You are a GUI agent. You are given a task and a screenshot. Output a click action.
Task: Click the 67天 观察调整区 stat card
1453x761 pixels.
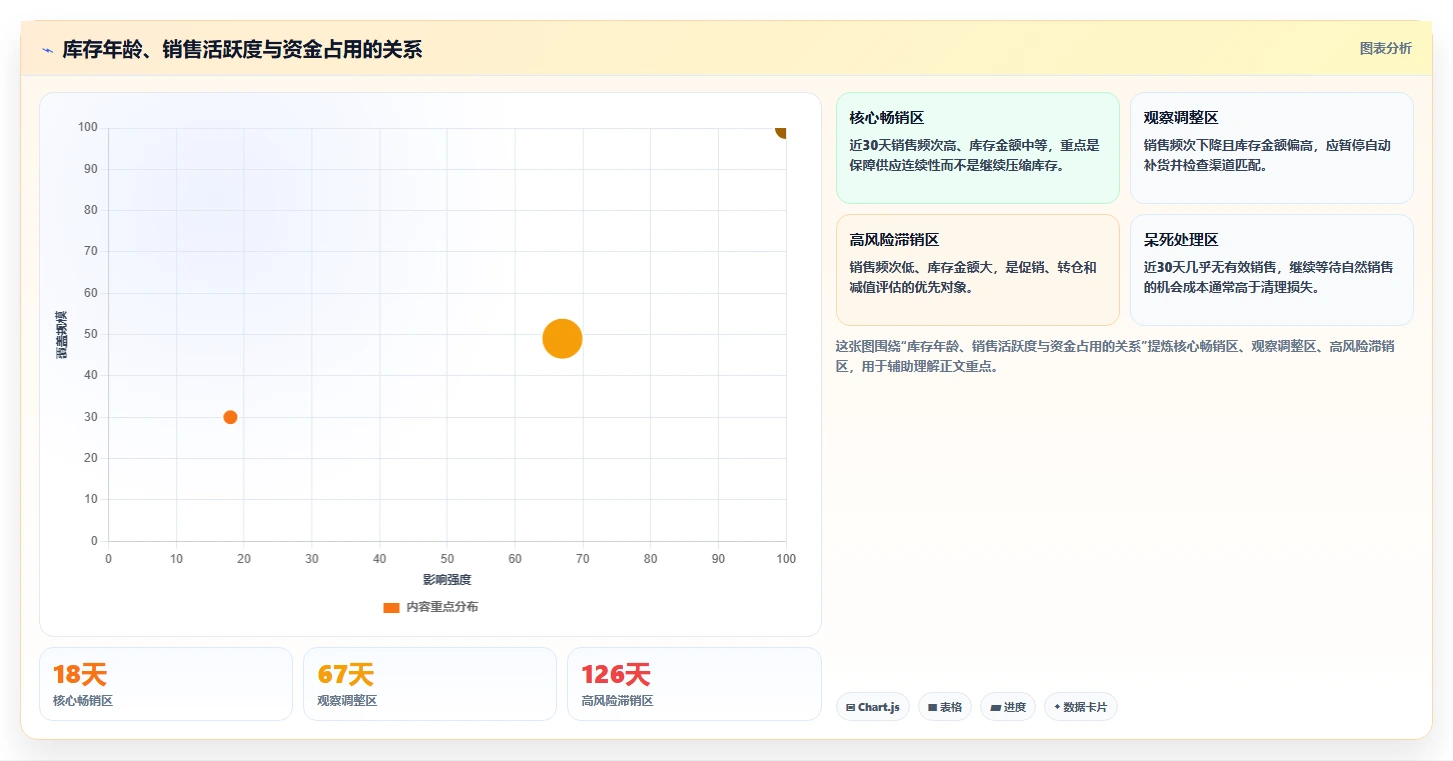[430, 684]
